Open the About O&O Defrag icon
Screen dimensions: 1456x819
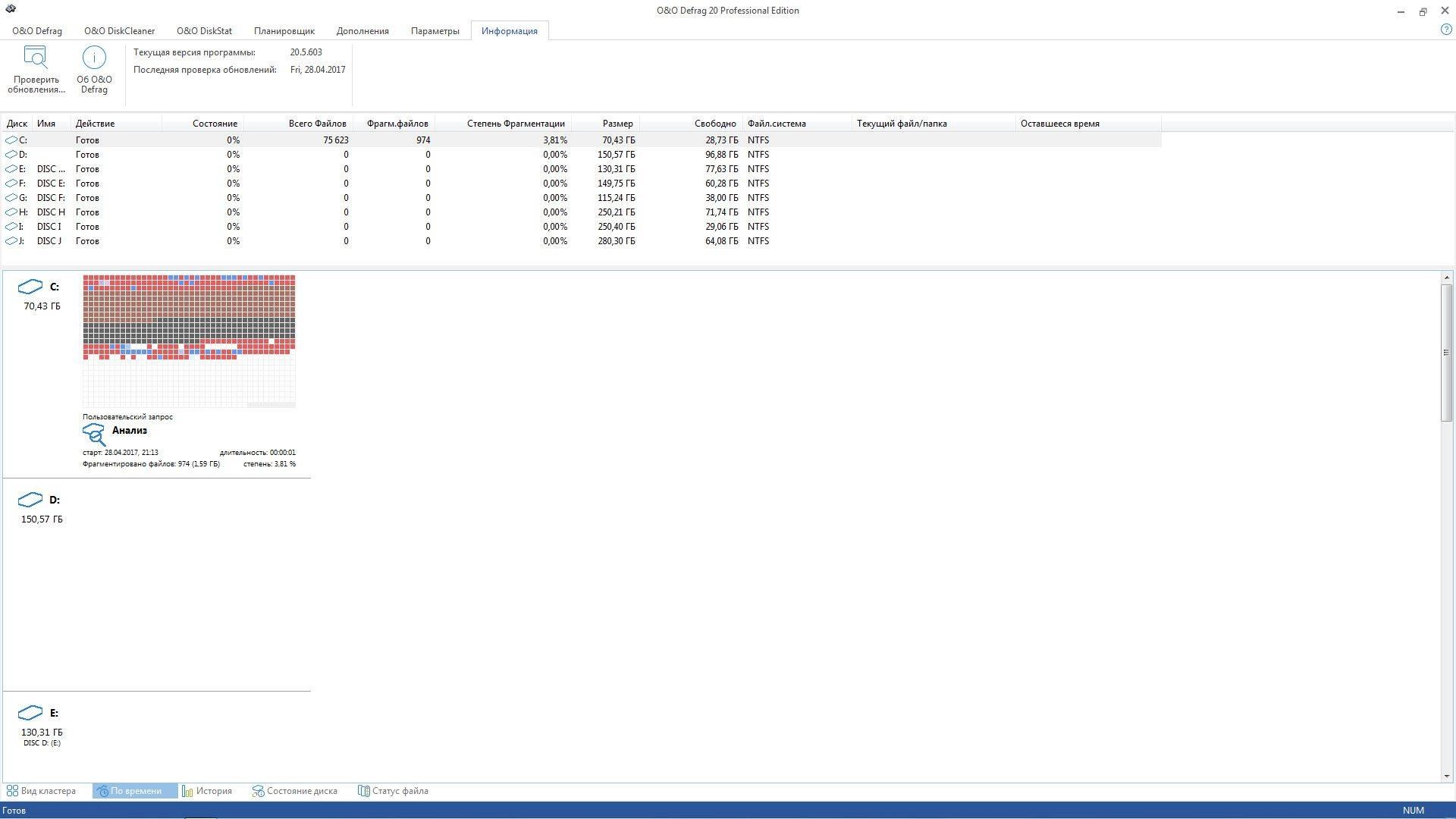point(94,58)
